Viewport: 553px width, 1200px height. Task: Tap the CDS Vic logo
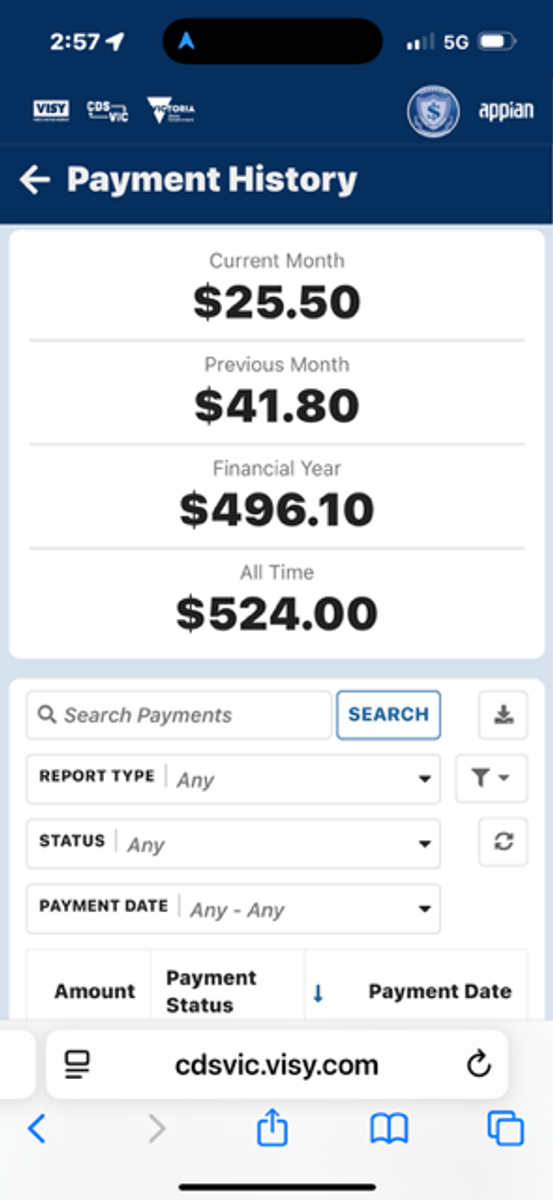[107, 110]
